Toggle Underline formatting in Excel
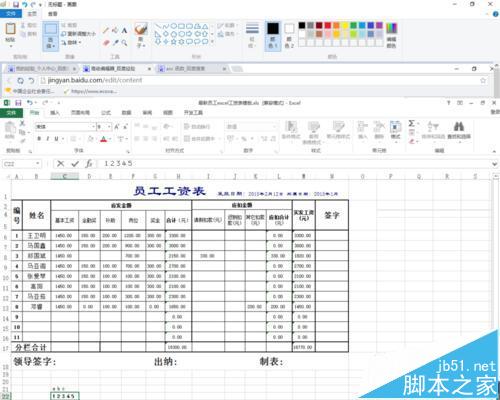 [56, 139]
